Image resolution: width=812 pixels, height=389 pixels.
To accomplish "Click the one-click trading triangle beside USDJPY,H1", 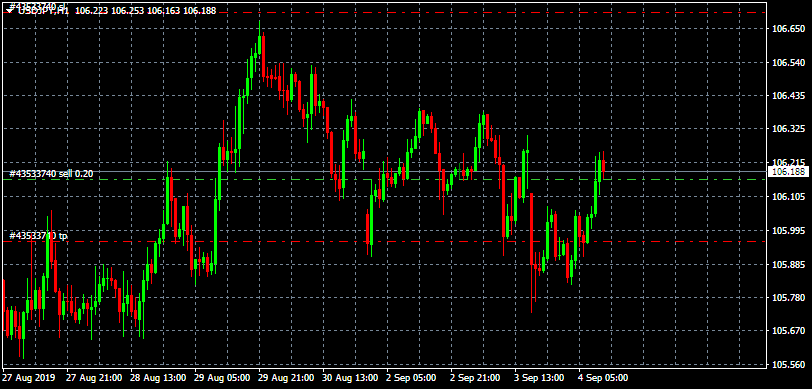I will coord(9,11).
